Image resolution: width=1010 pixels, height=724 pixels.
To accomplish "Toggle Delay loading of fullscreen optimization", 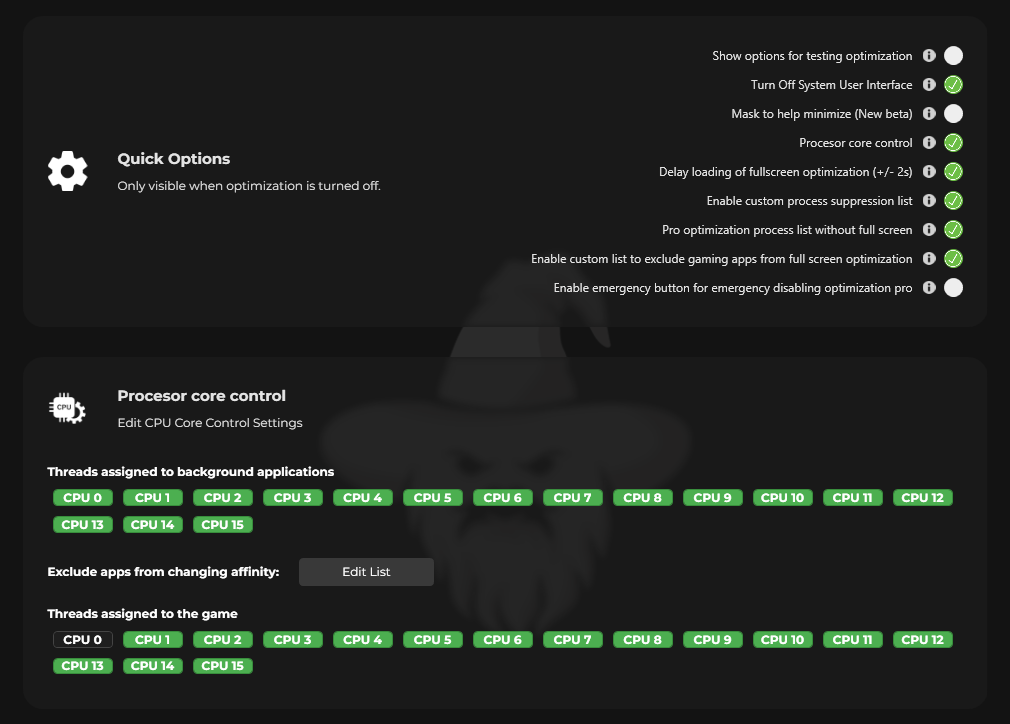I will click(x=953, y=172).
